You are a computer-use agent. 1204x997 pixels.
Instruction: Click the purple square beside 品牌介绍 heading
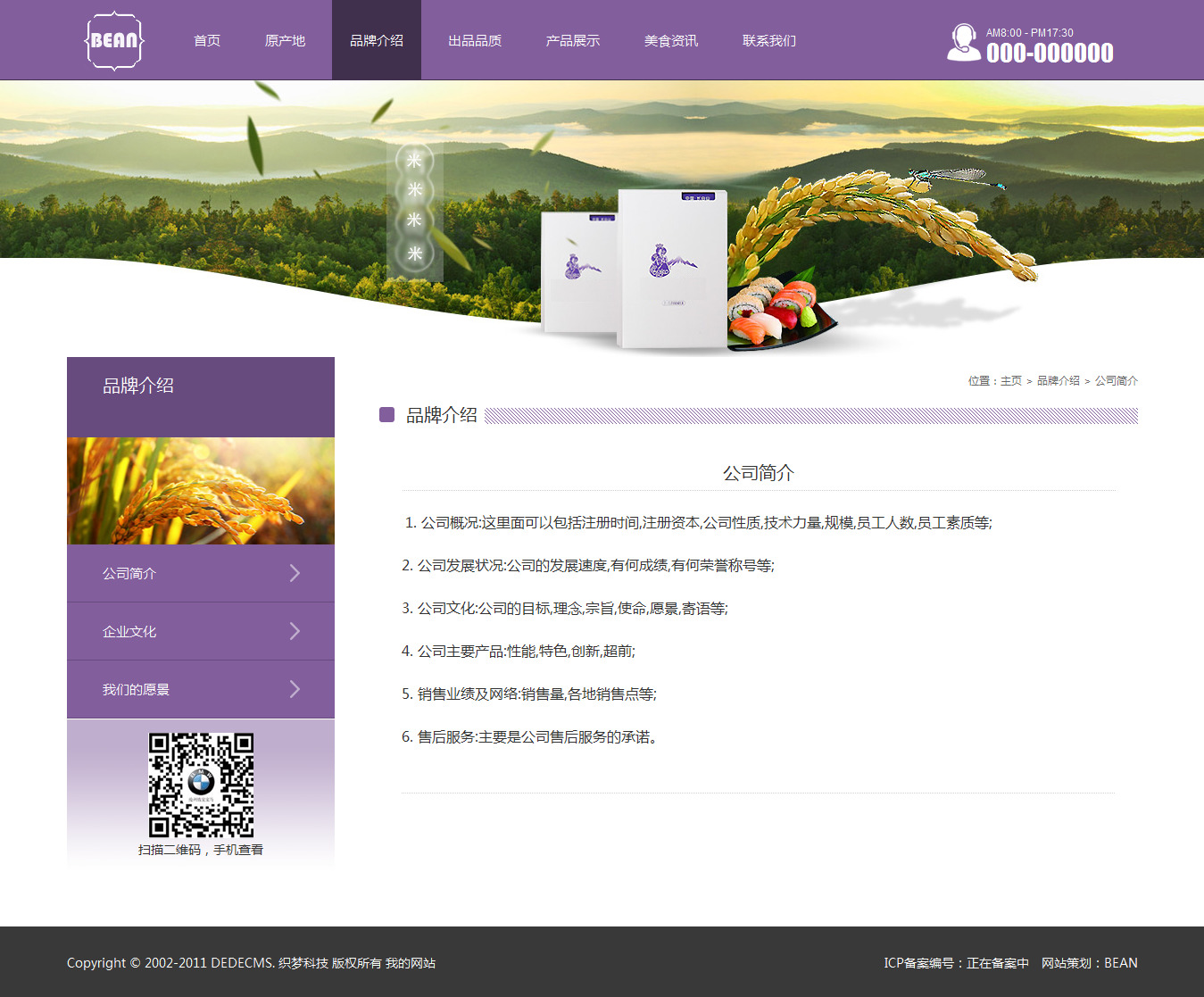(x=386, y=415)
